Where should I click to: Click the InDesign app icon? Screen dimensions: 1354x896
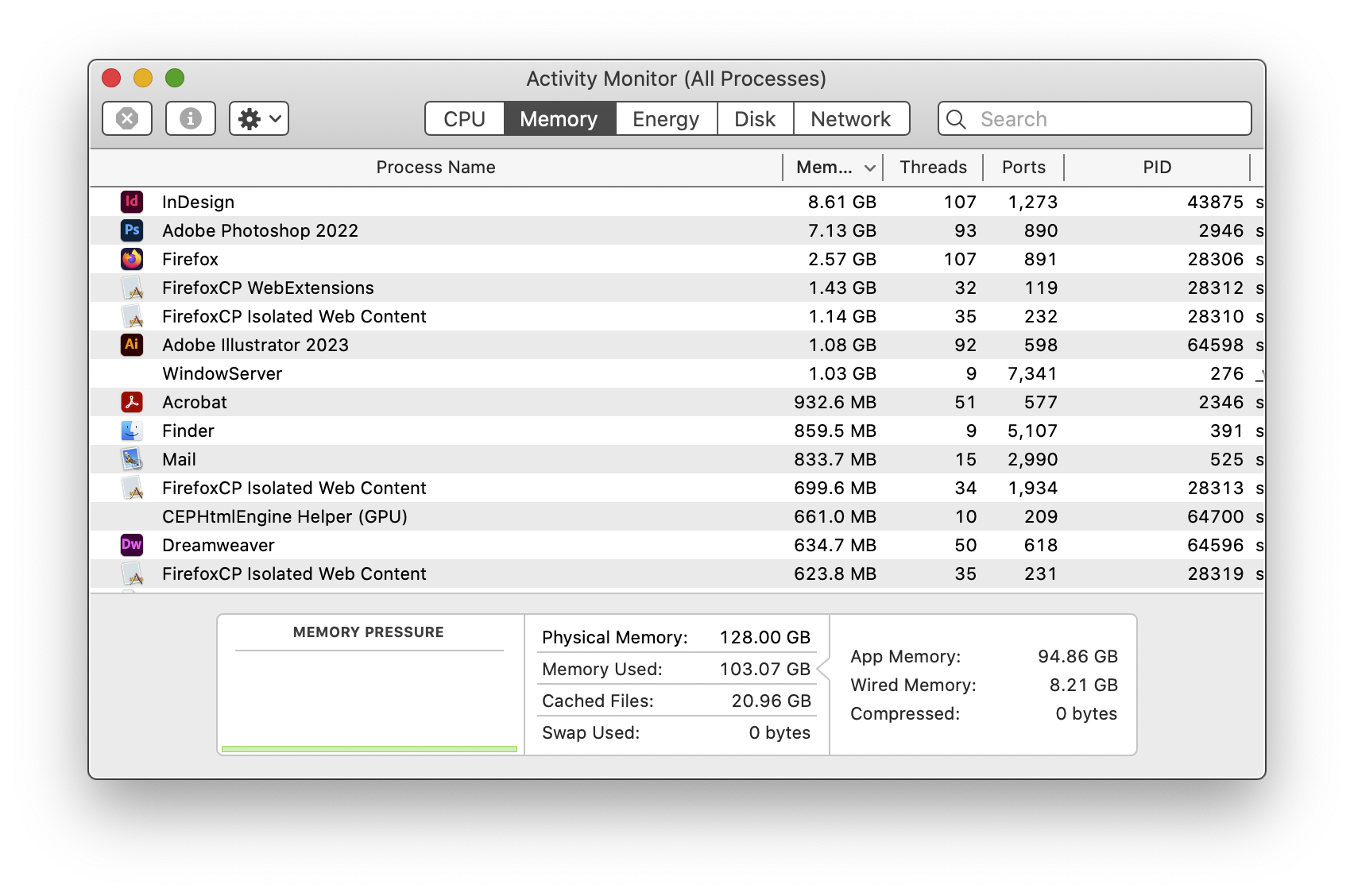point(132,202)
